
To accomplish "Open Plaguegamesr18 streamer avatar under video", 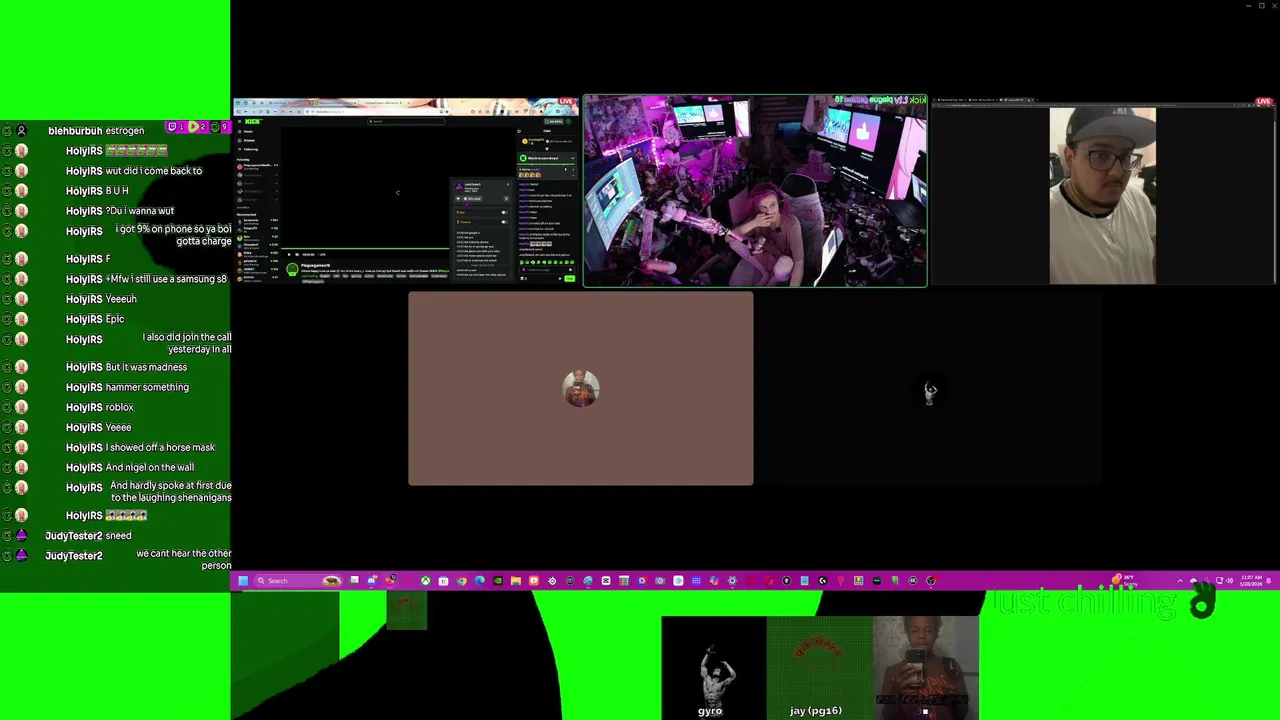I will 292,269.
